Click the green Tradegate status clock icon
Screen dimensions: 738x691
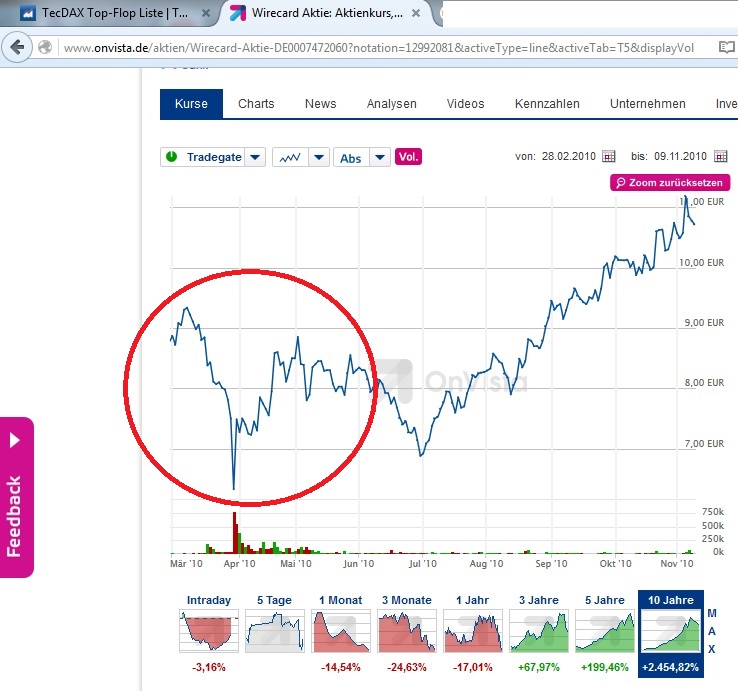click(x=171, y=157)
